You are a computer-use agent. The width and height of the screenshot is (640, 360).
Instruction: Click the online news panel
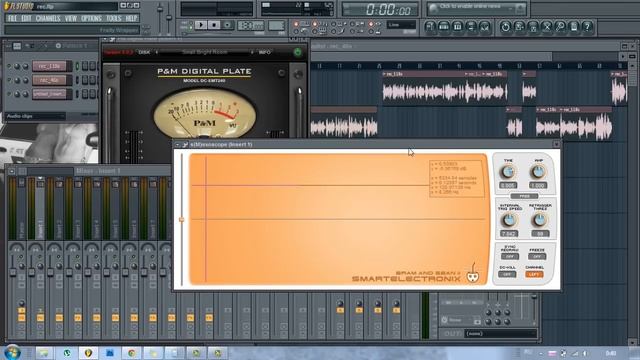[476, 8]
